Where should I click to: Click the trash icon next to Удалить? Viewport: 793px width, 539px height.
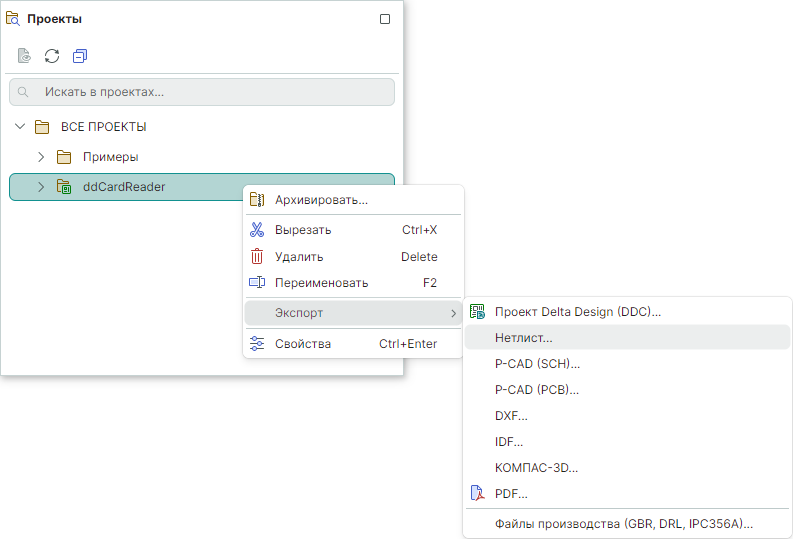pyautogui.click(x=257, y=256)
